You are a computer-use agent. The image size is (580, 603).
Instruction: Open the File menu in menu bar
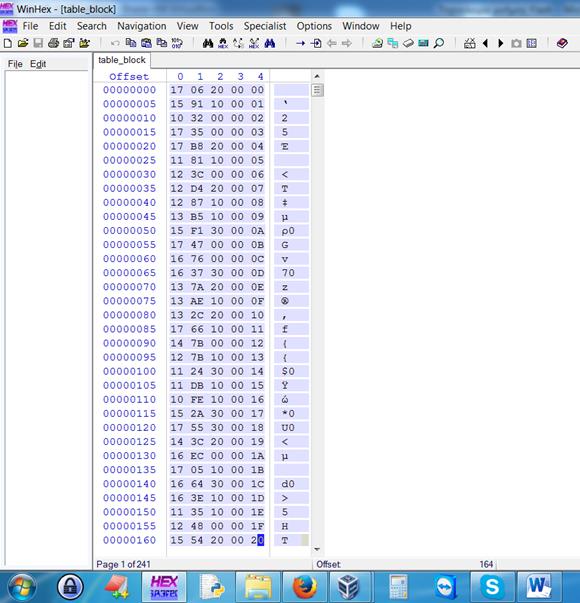coord(30,26)
